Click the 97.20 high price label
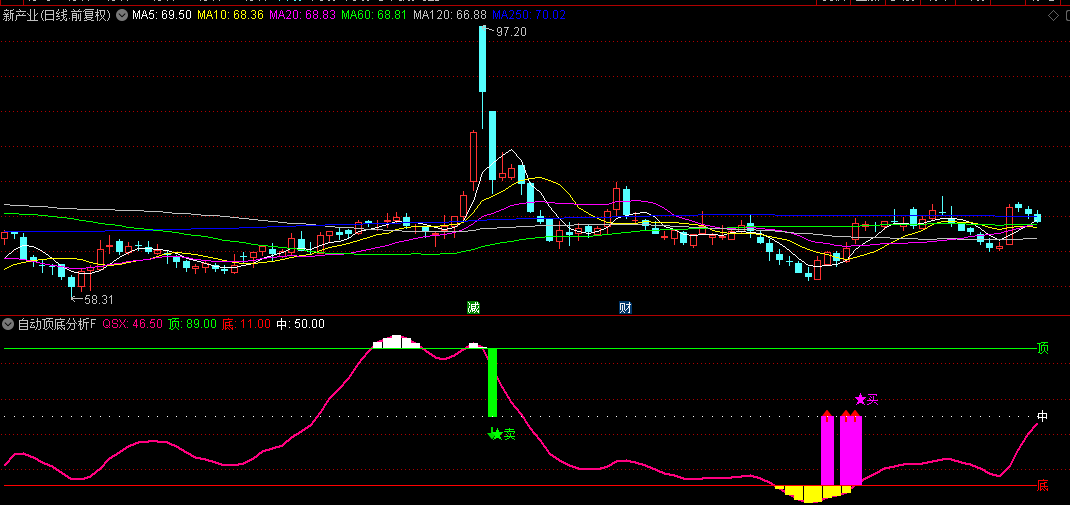Screen dimensions: 1070x505 coord(510,32)
